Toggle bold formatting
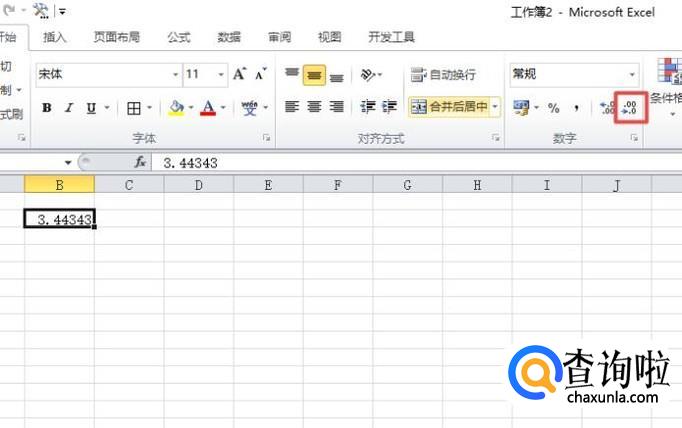Image resolution: width=682 pixels, height=428 pixels. point(46,108)
